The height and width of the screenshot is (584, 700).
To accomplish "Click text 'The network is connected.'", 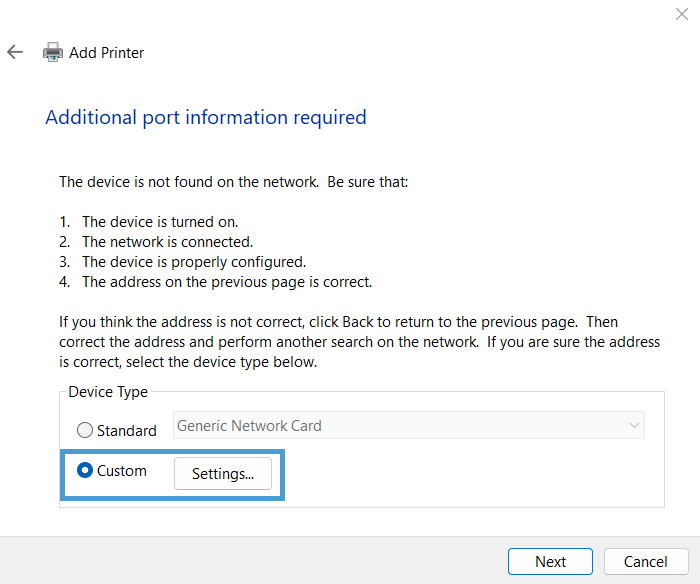I will (167, 242).
